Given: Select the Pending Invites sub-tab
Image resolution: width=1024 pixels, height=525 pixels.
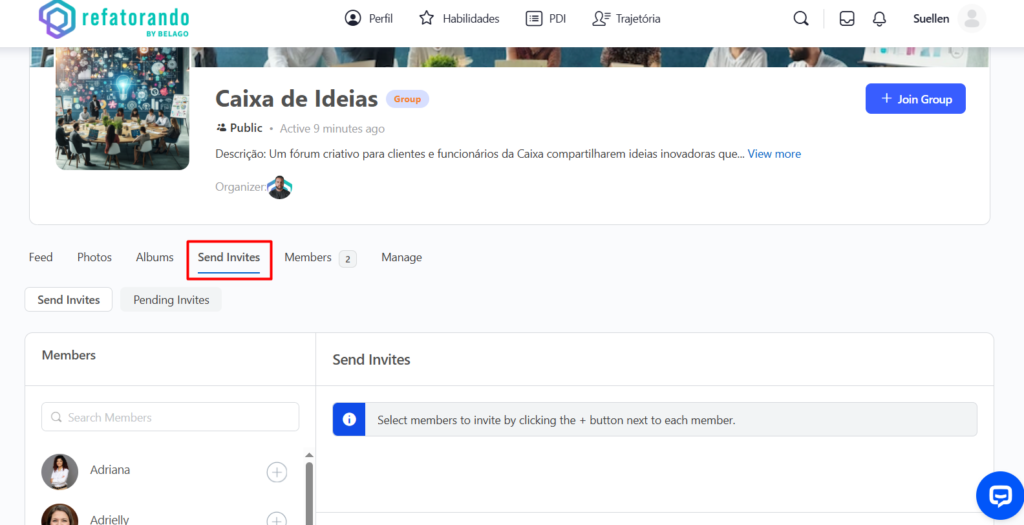Looking at the screenshot, I should point(171,300).
